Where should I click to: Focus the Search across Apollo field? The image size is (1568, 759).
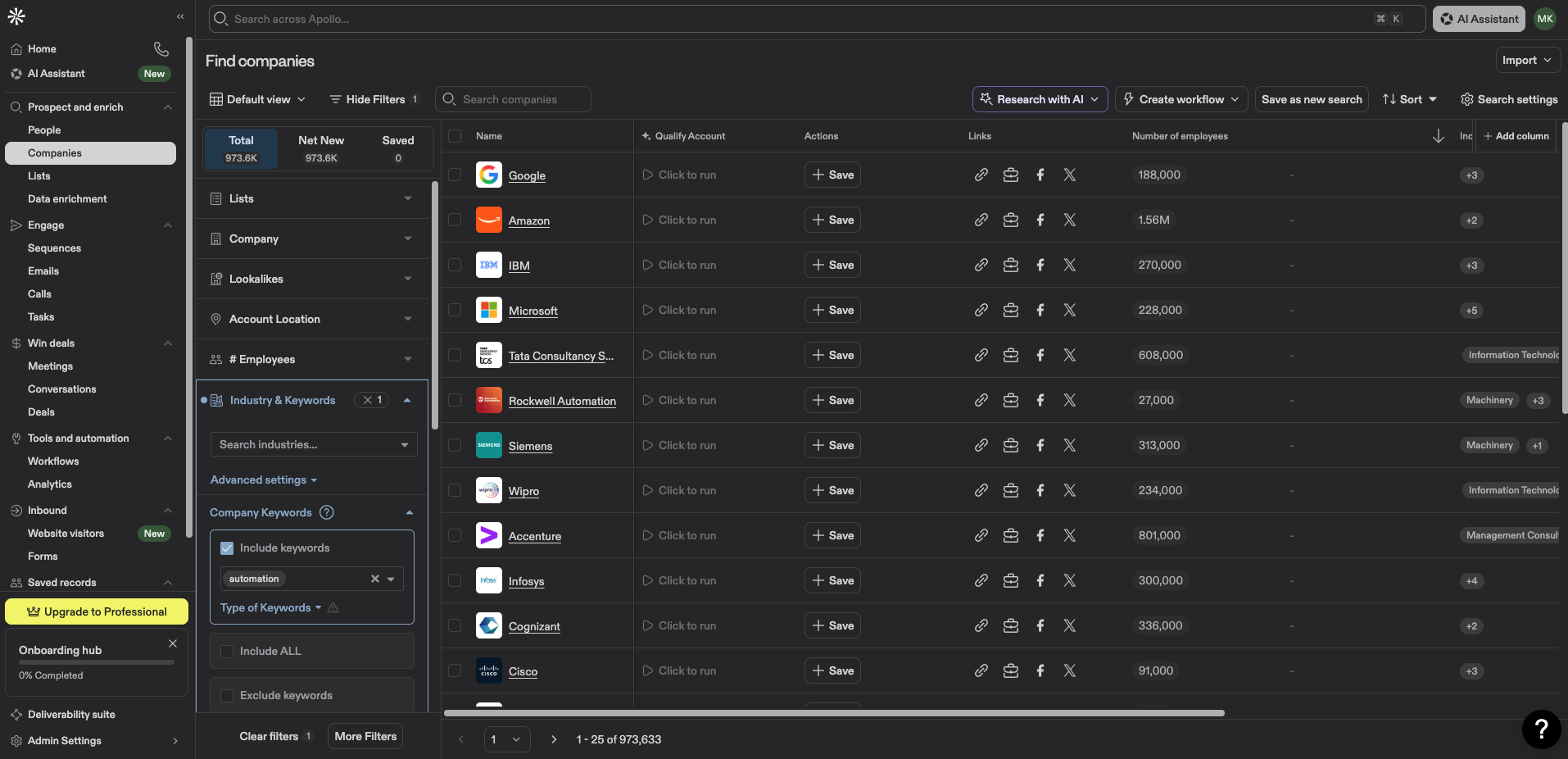click(x=817, y=19)
